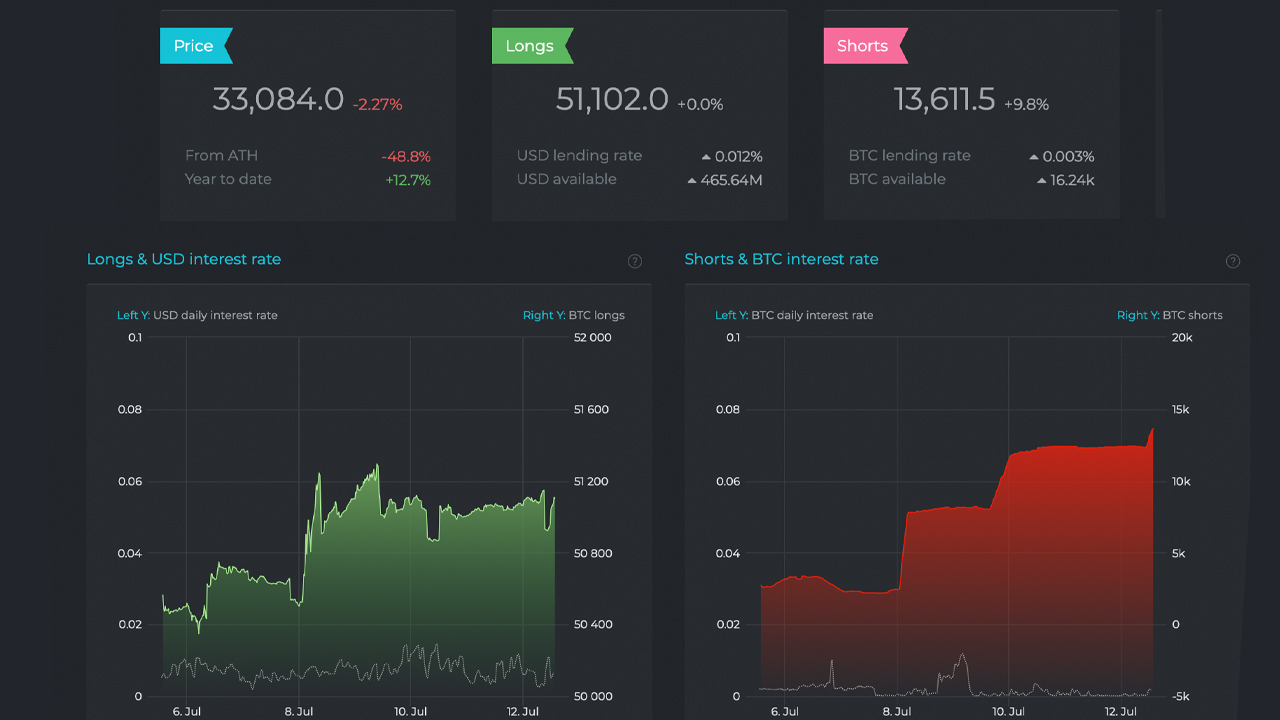Click the -48.8% From ATH value
This screenshot has width=1280, height=720.
click(x=406, y=156)
